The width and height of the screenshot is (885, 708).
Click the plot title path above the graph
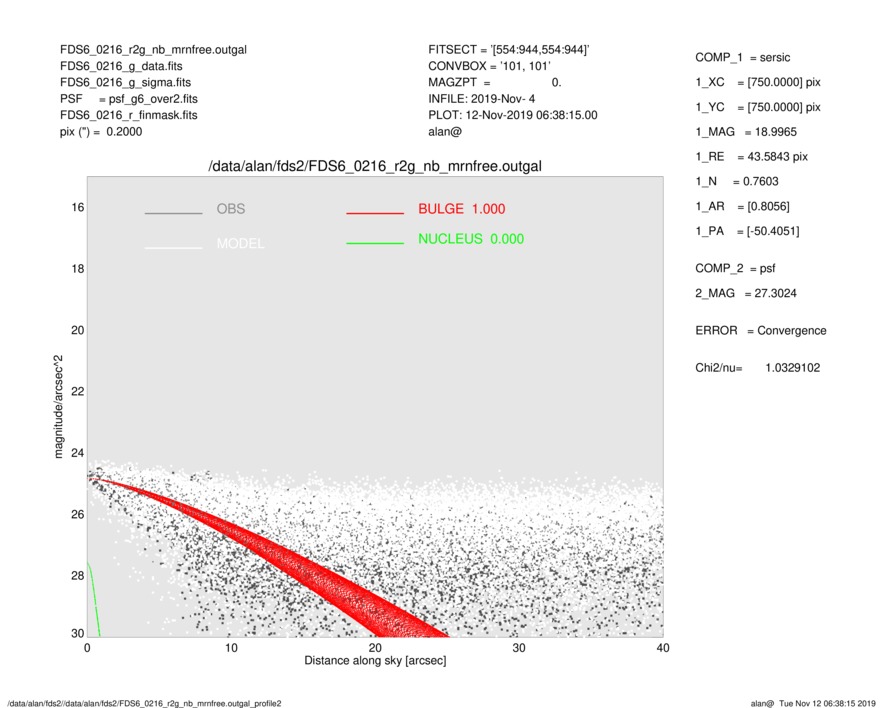375,167
